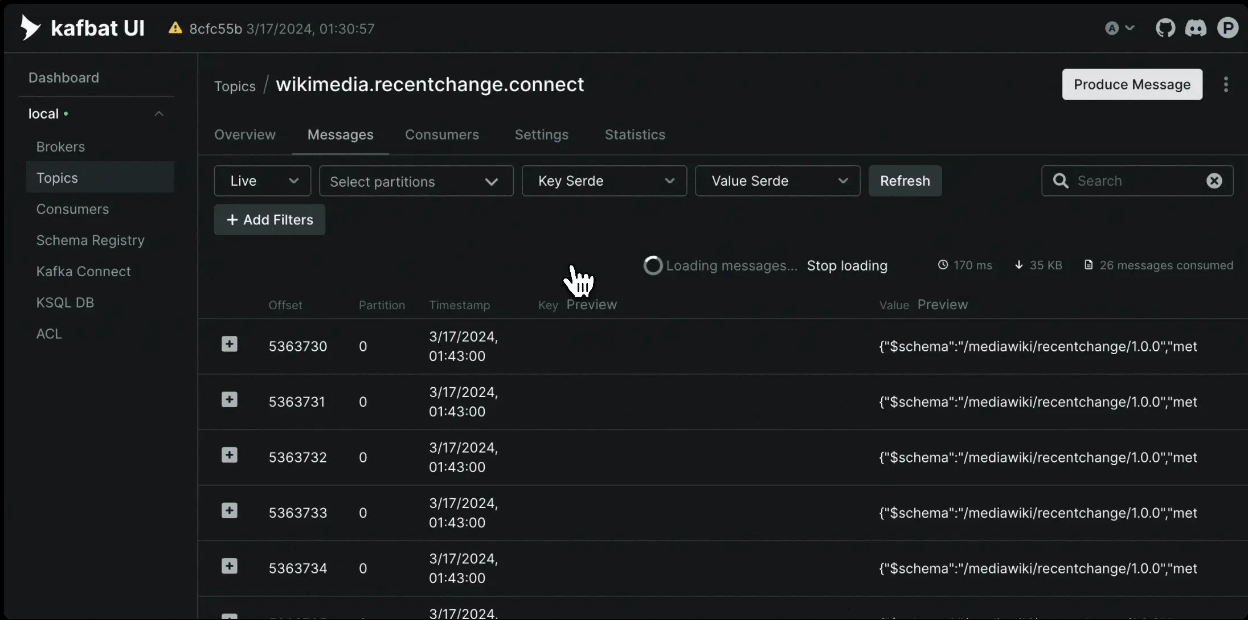1248x620 pixels.
Task: Click the value preview of offset 5363731
Action: (1038, 402)
